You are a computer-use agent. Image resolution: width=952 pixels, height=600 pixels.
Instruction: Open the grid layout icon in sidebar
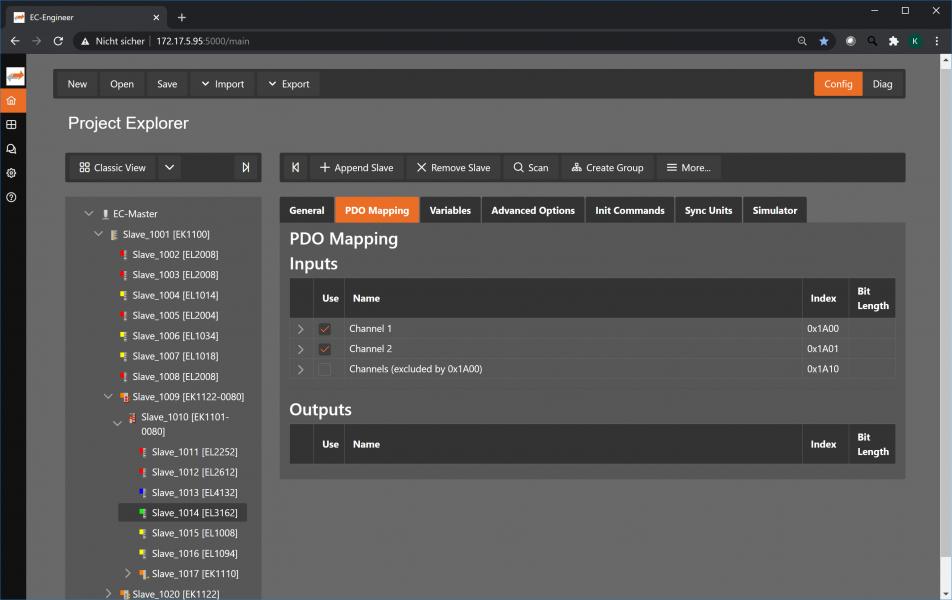click(x=11, y=125)
